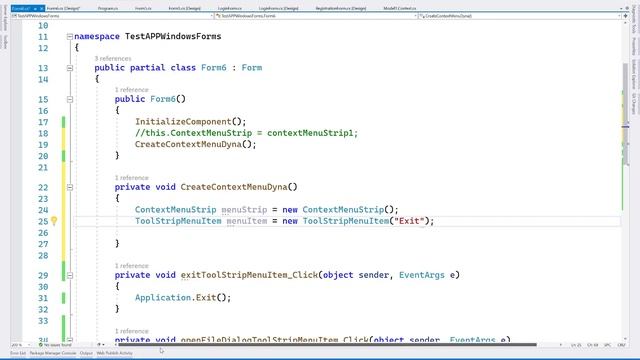Switch to the Program.cs tab
This screenshot has width=640, height=360.
(x=108, y=9)
